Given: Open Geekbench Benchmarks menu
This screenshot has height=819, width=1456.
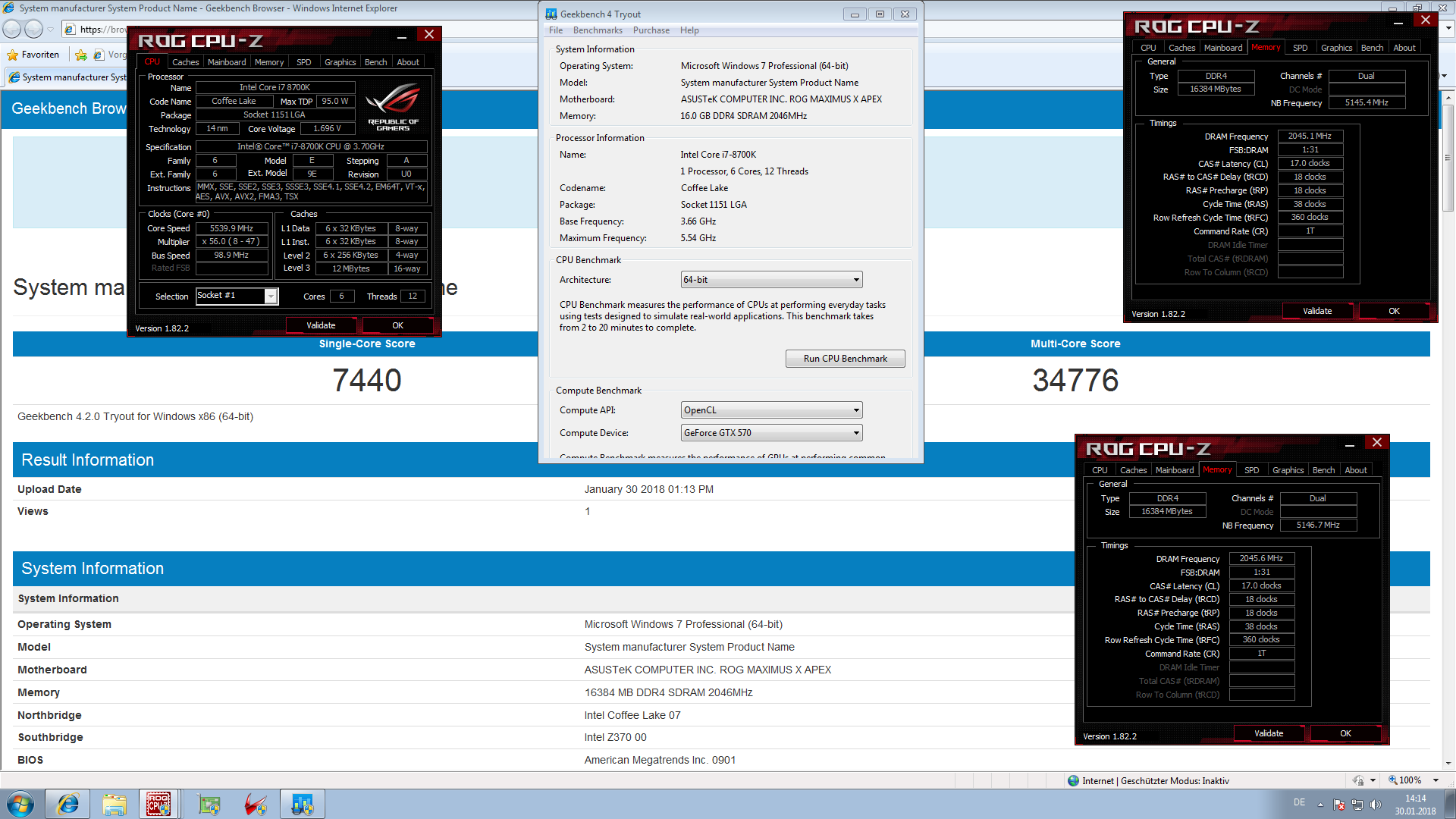Looking at the screenshot, I should coord(598,30).
